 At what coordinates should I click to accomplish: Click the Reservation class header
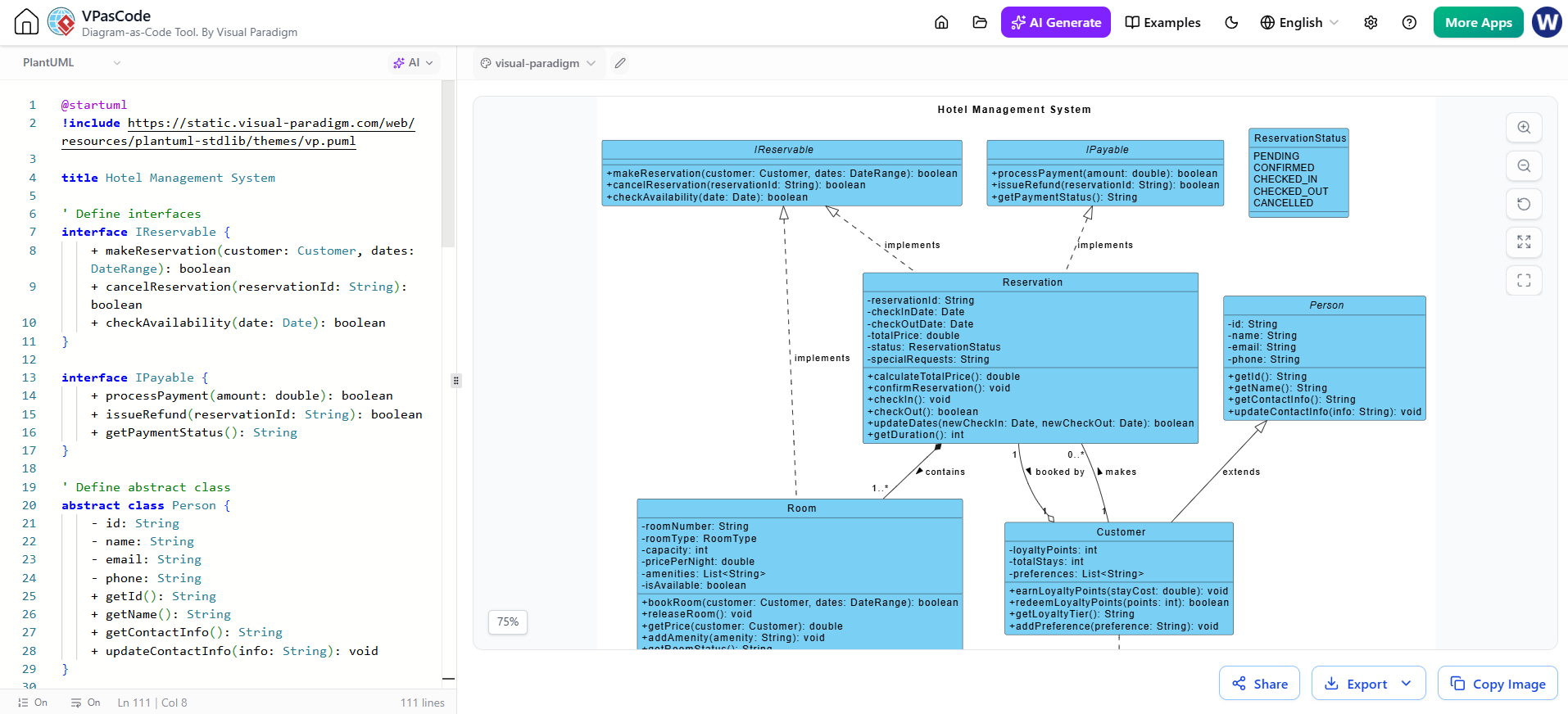1031,282
